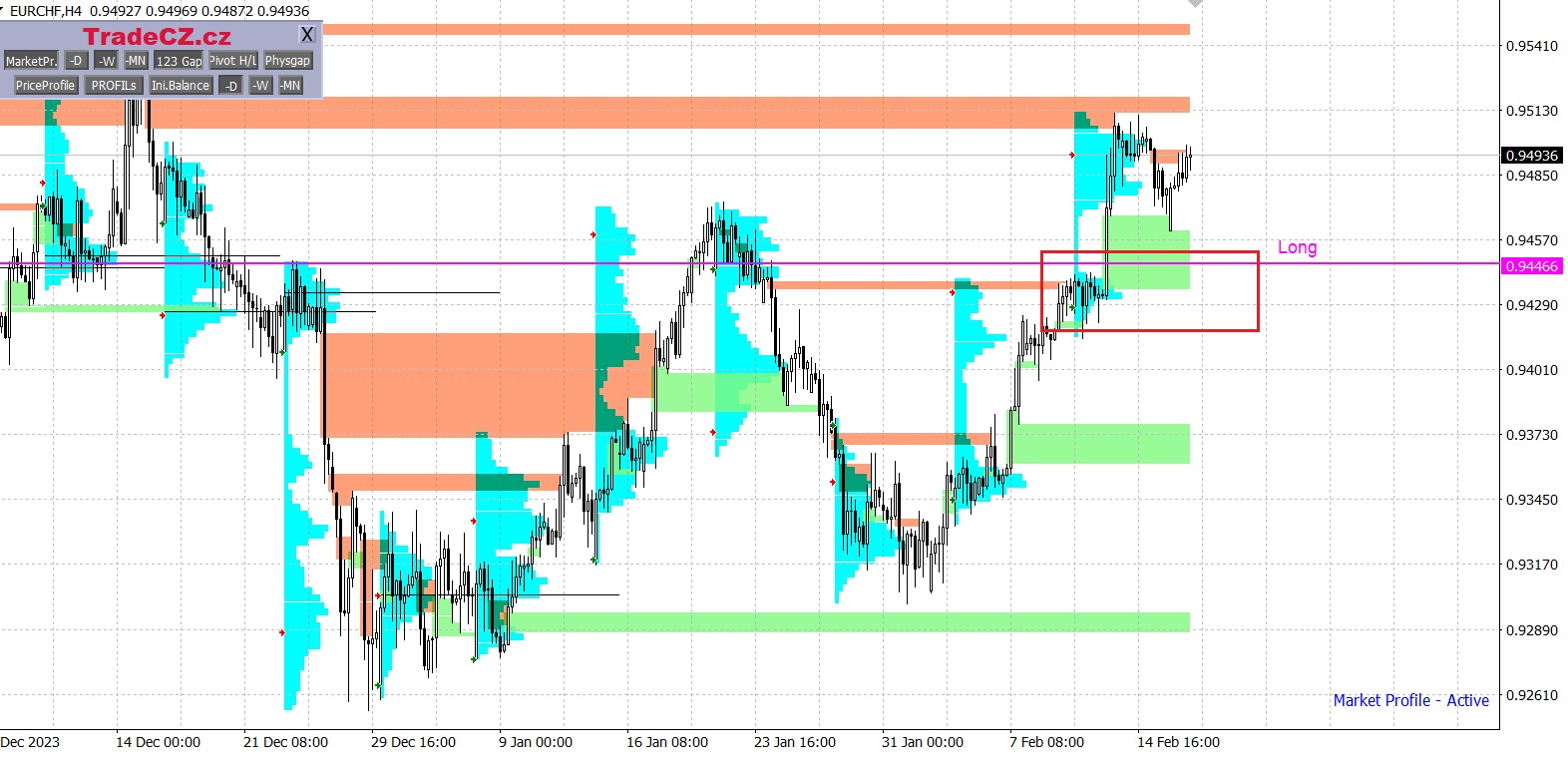Viewport: 1568px width, 766px height.
Task: Select the Ini.Balance option
Action: click(181, 86)
